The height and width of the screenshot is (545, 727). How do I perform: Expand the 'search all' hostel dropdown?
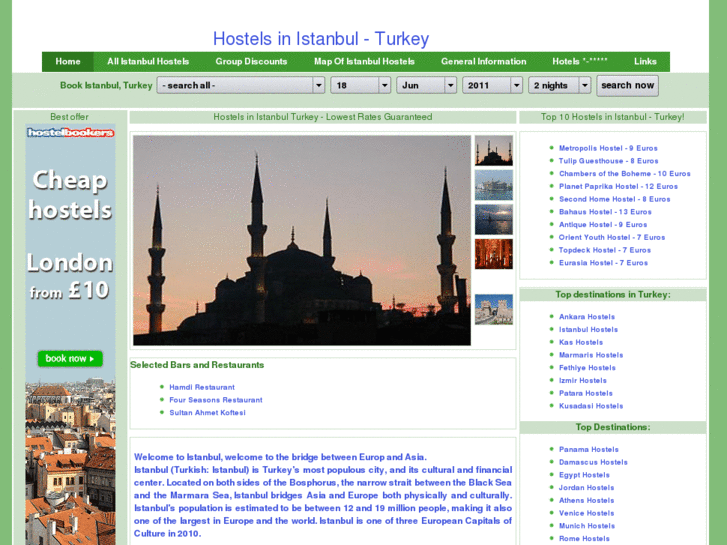coord(241,85)
